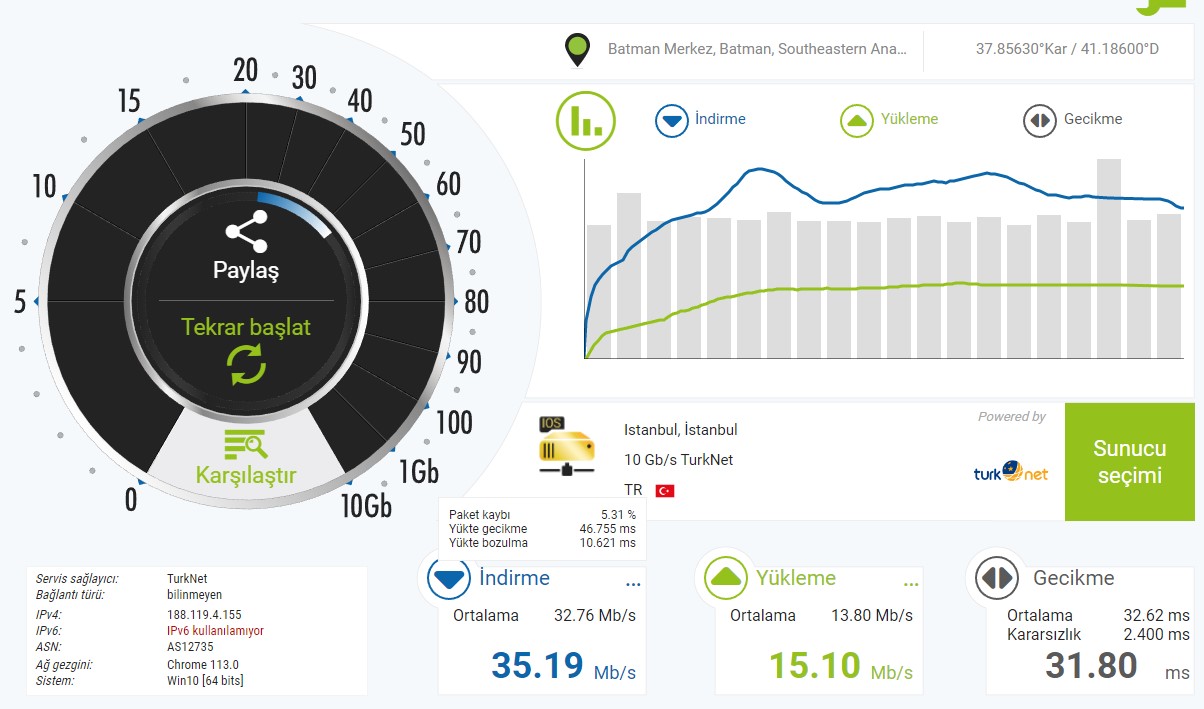Viewport: 1204px width, 709px height.
Task: Click the tallest gray latency bar
Action: click(x=1109, y=258)
